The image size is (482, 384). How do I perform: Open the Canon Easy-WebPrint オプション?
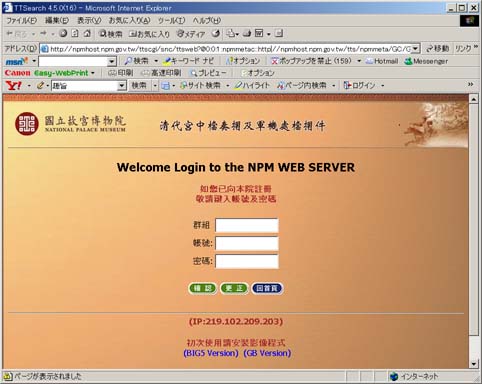click(x=257, y=73)
